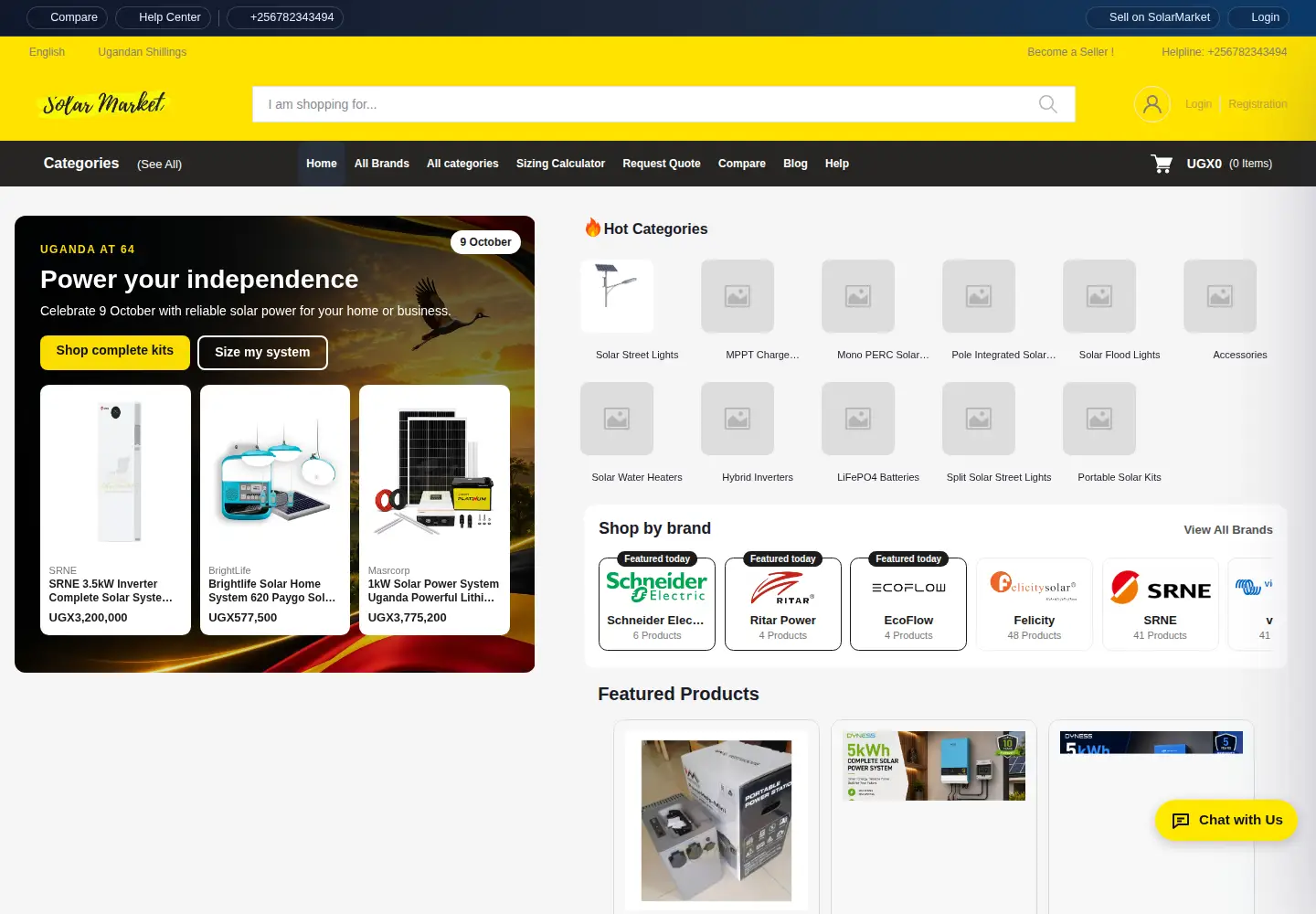Select the Felicity brand card
1316x914 pixels.
1035,604
